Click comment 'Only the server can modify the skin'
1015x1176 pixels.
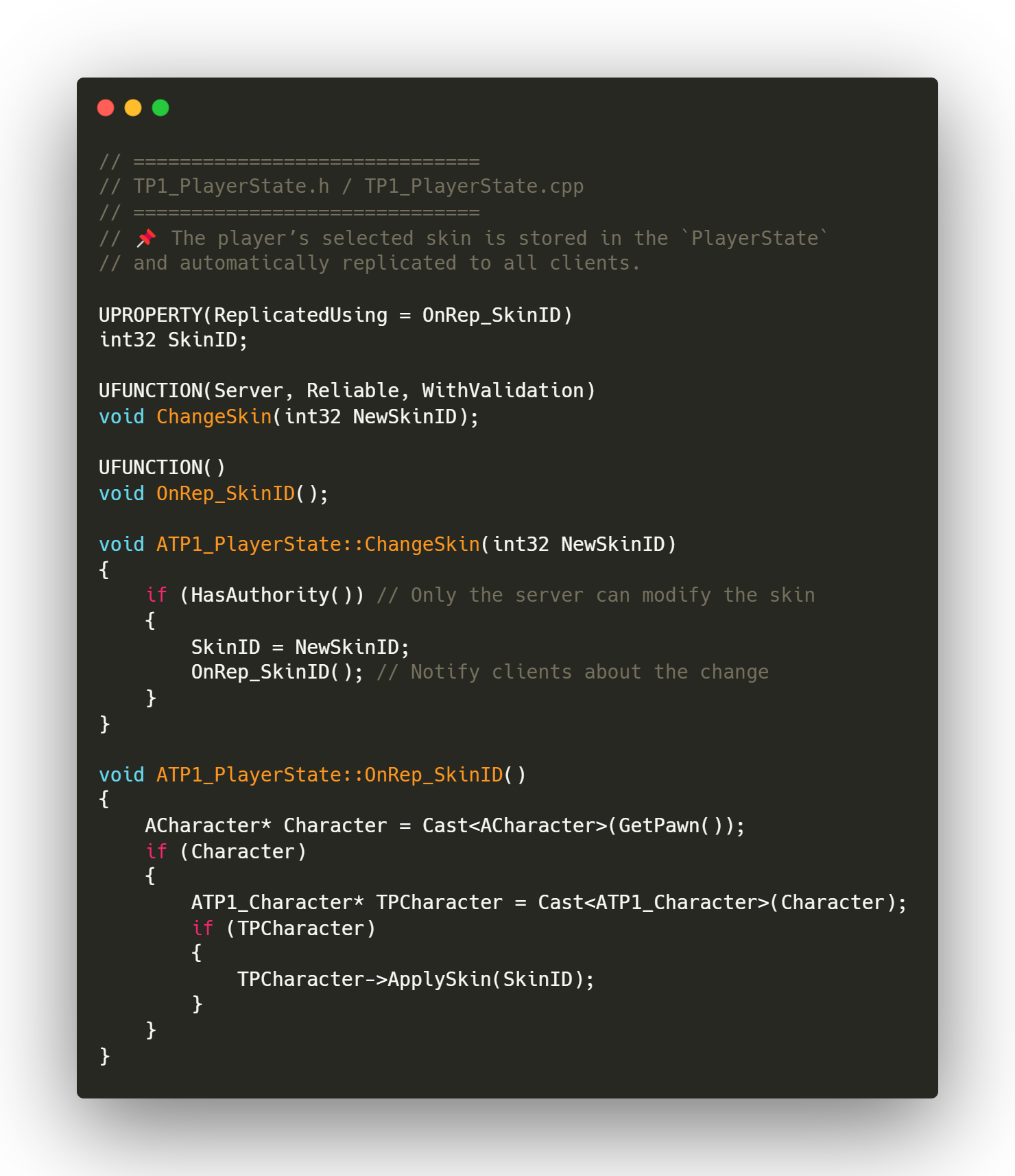click(x=612, y=596)
